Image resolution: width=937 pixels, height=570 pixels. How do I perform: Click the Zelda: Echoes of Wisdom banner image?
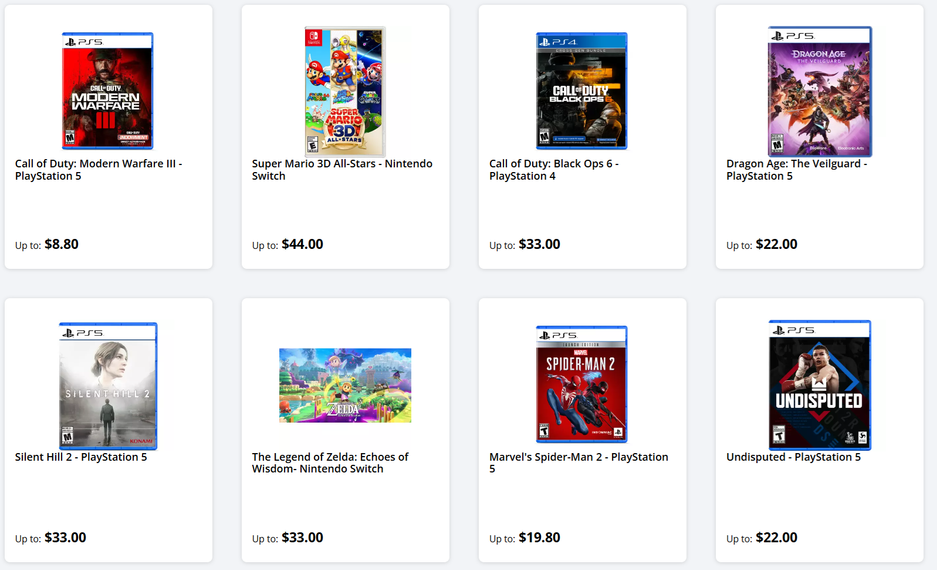coord(345,385)
